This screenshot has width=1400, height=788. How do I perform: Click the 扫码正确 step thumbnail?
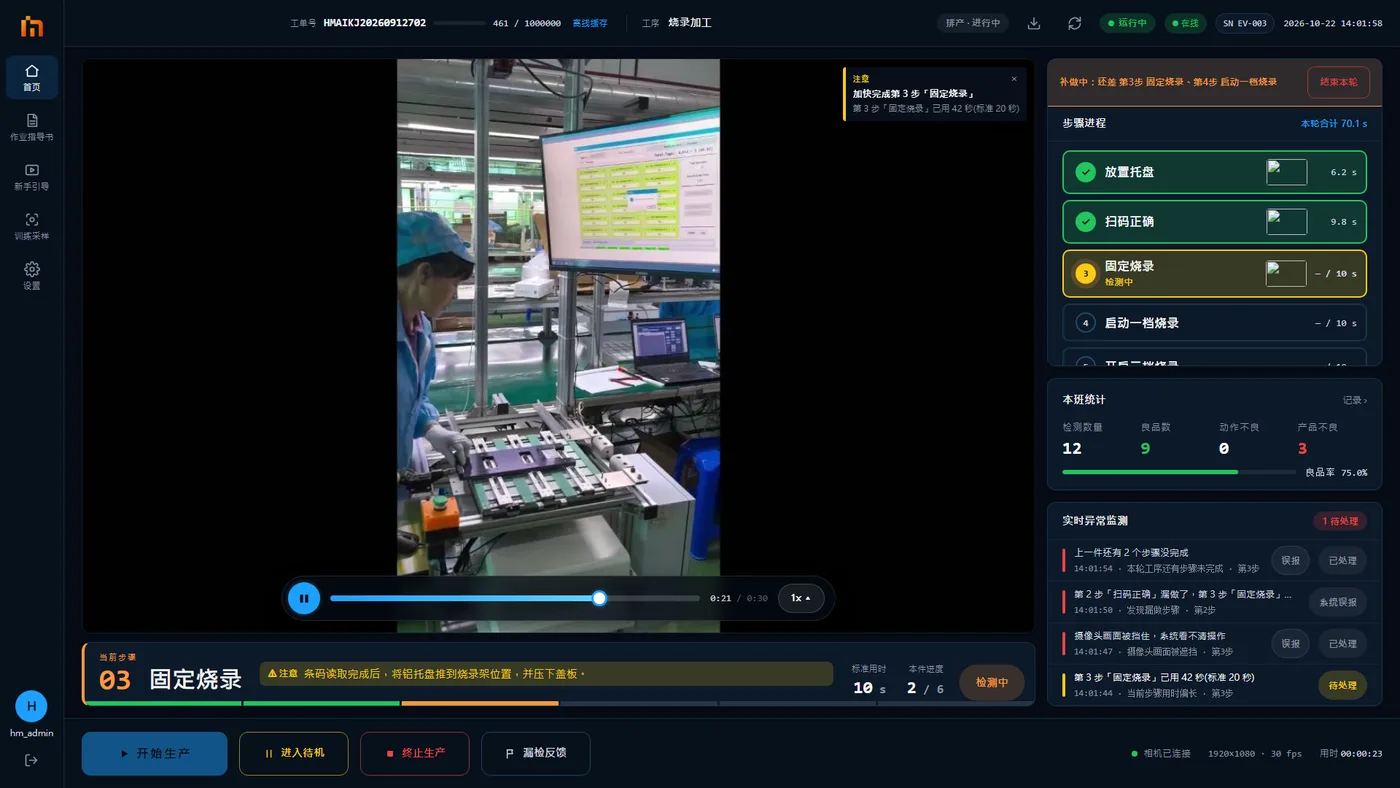1286,221
